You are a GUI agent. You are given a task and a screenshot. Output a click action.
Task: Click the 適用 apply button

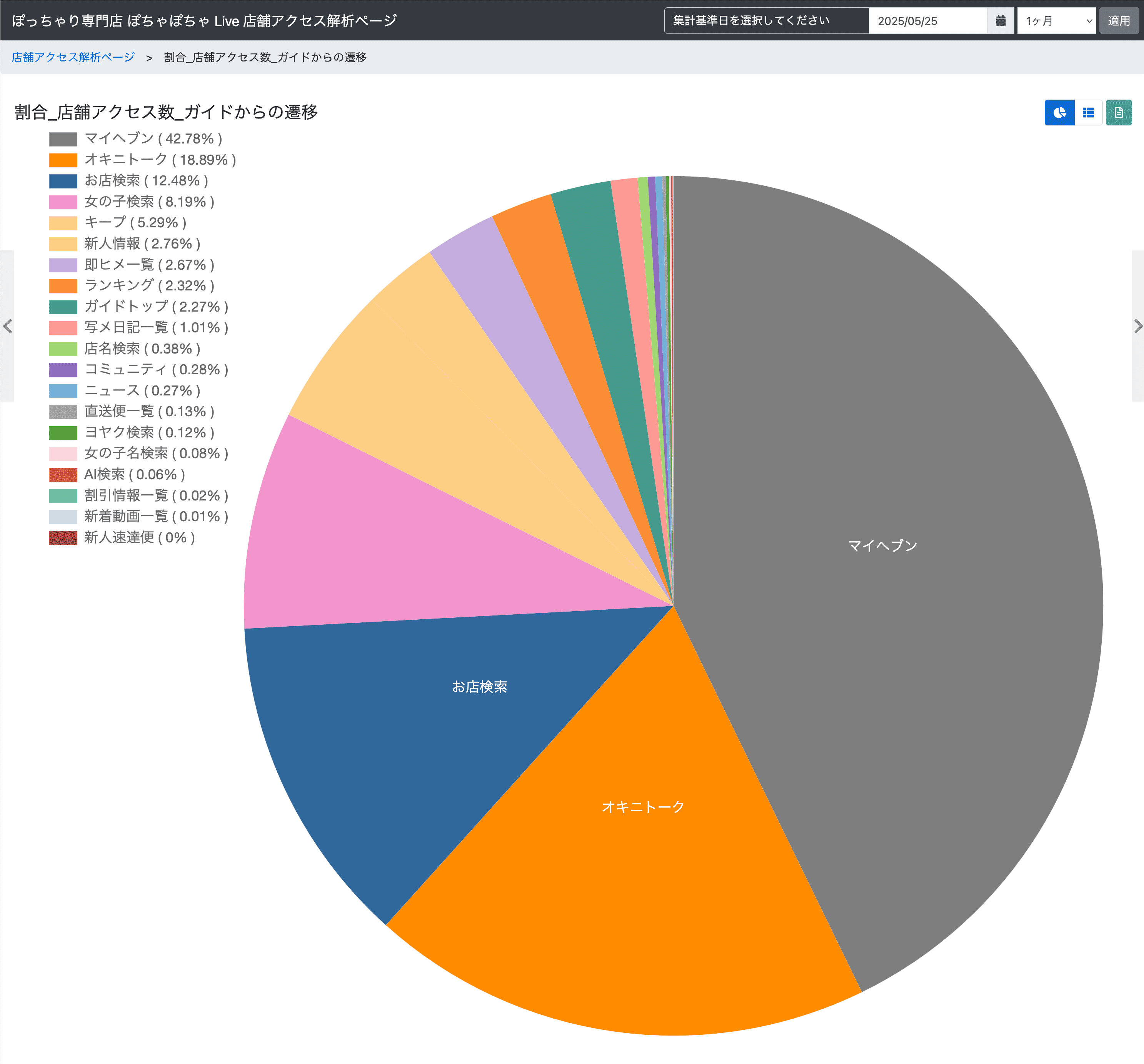pyautogui.click(x=1119, y=21)
